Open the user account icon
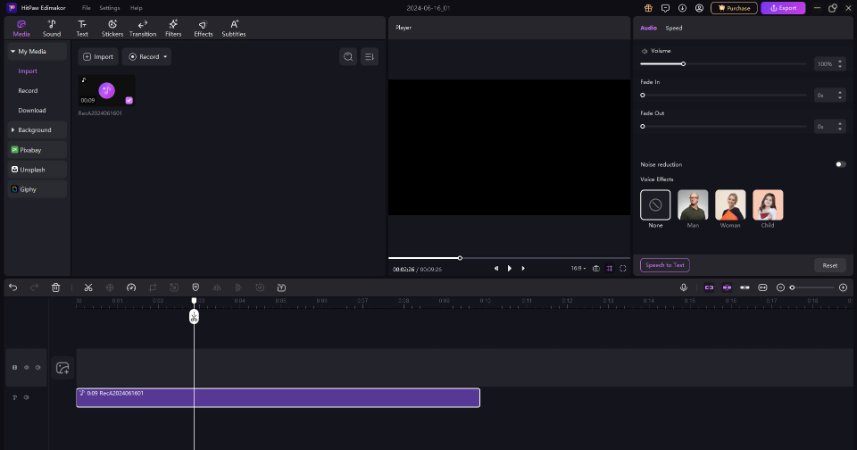 coord(699,8)
